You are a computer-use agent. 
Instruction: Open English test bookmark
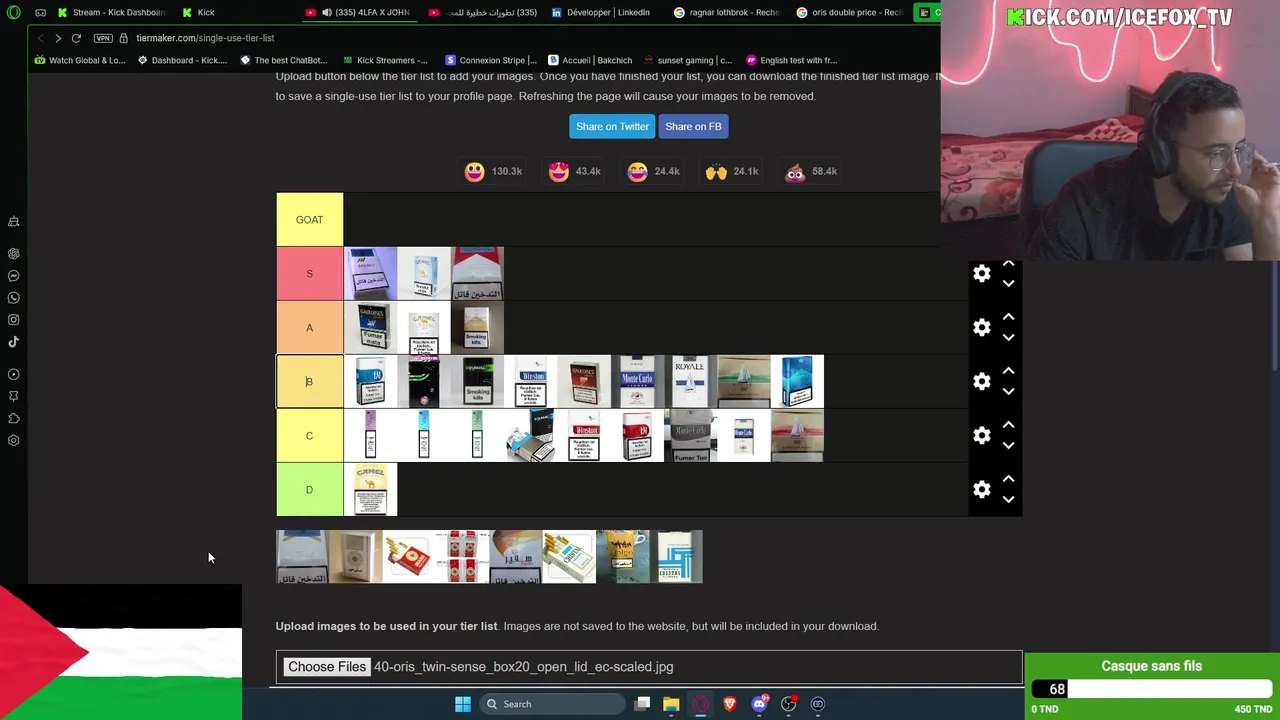coord(791,60)
